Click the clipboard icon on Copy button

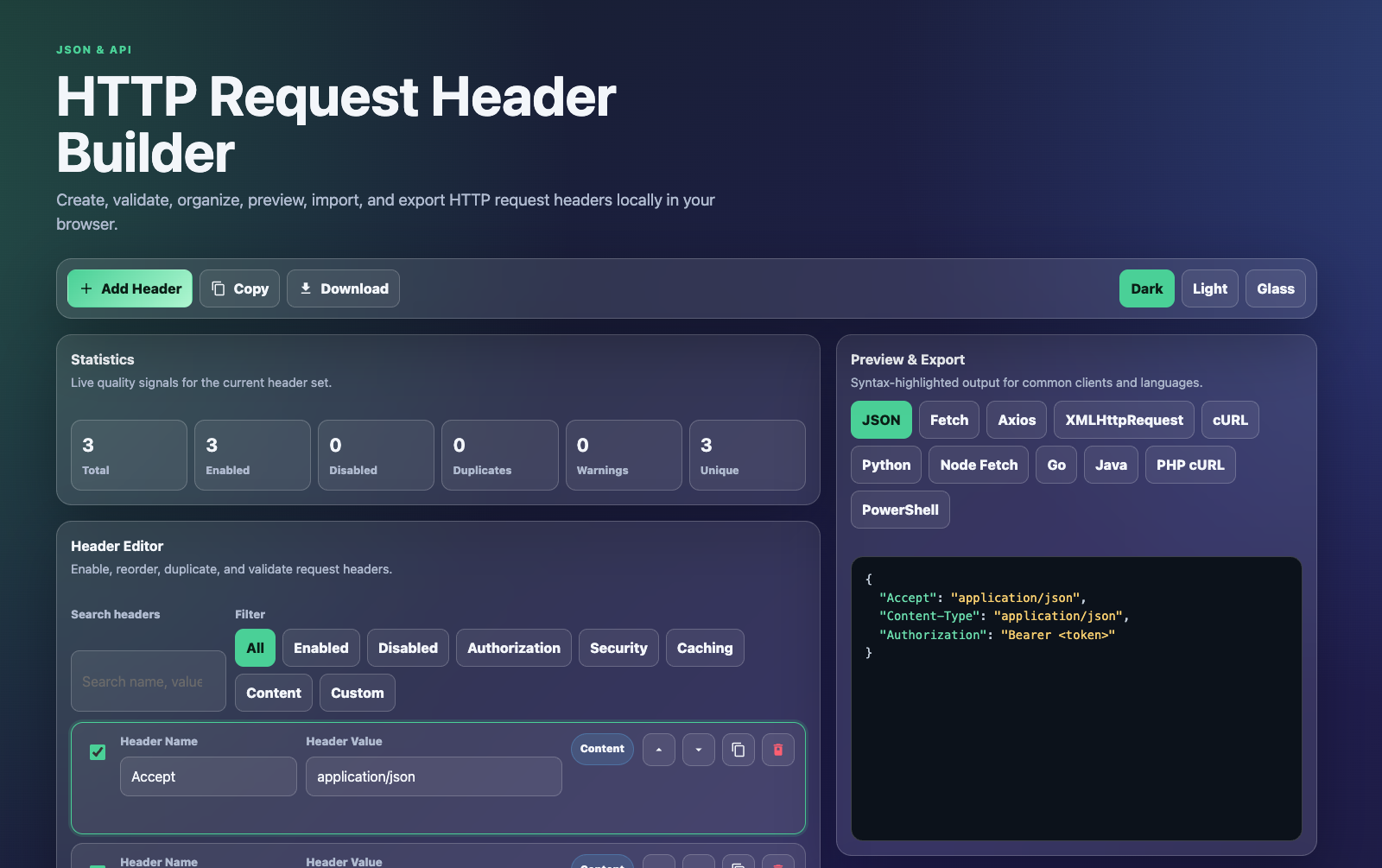click(x=219, y=288)
